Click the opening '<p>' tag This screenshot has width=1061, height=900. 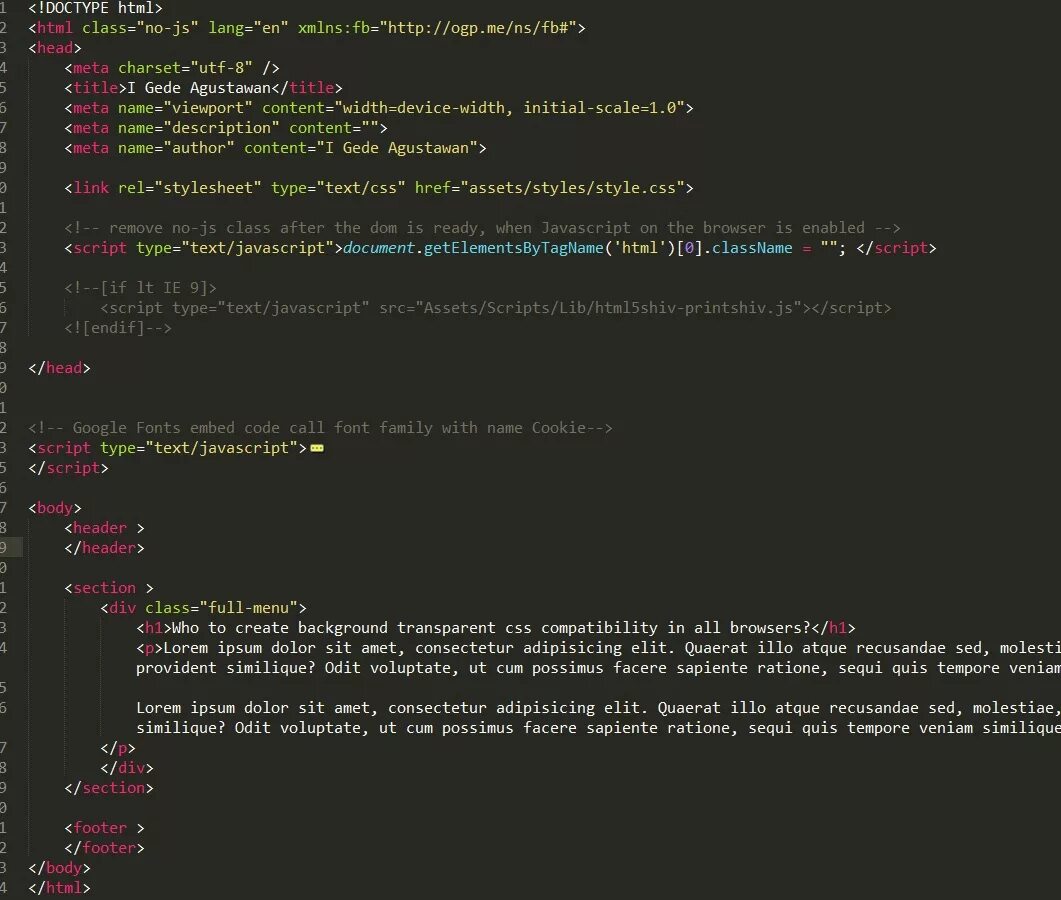[x=150, y=648]
